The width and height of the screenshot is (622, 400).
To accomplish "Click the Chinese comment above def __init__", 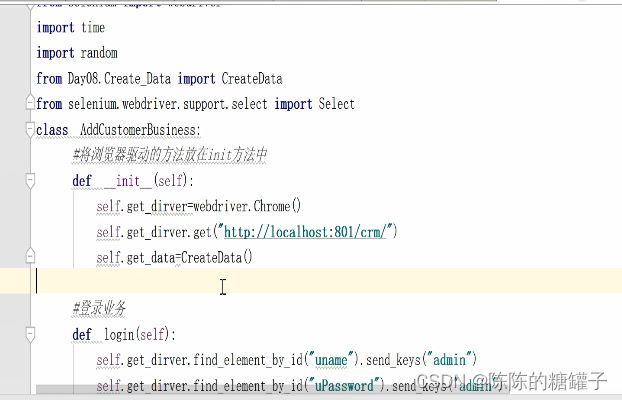I will click(x=170, y=156).
